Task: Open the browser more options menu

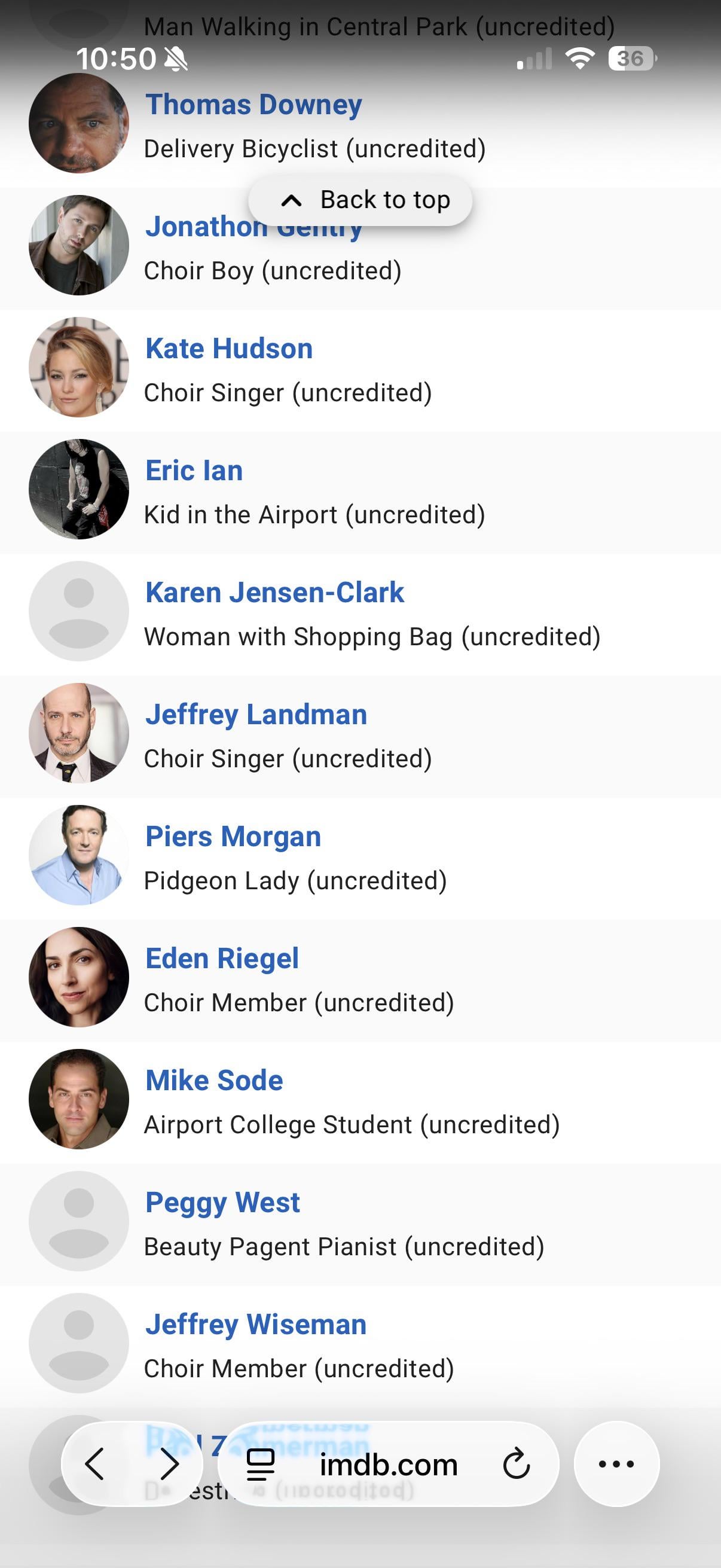Action: tap(616, 1464)
